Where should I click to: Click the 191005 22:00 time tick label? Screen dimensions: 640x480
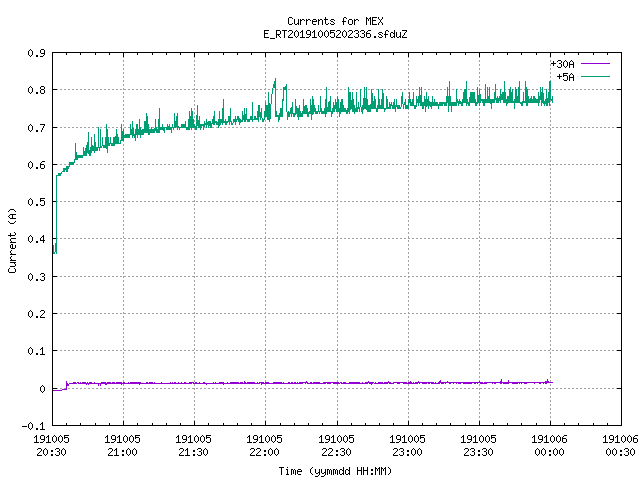point(264,446)
